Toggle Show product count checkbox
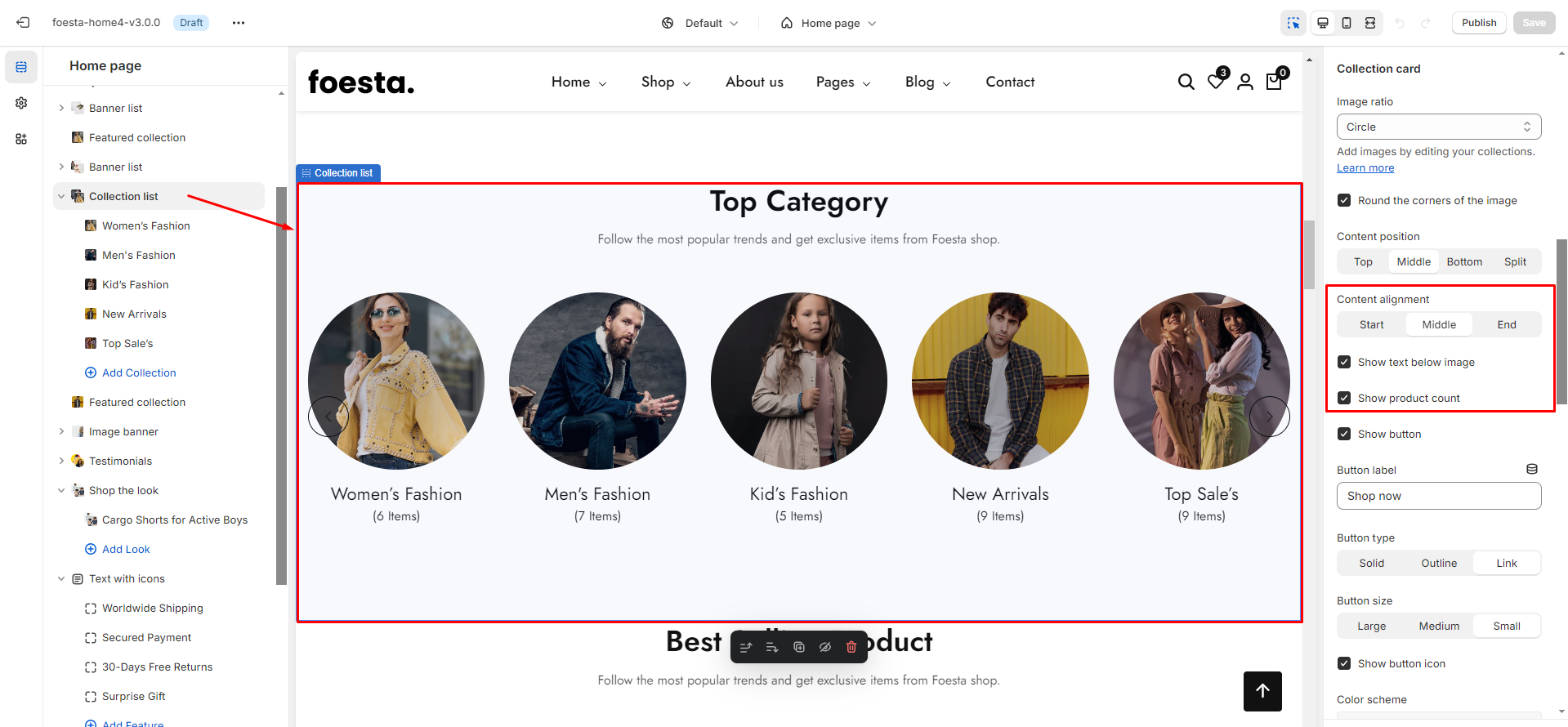1568x727 pixels. [x=1344, y=398]
